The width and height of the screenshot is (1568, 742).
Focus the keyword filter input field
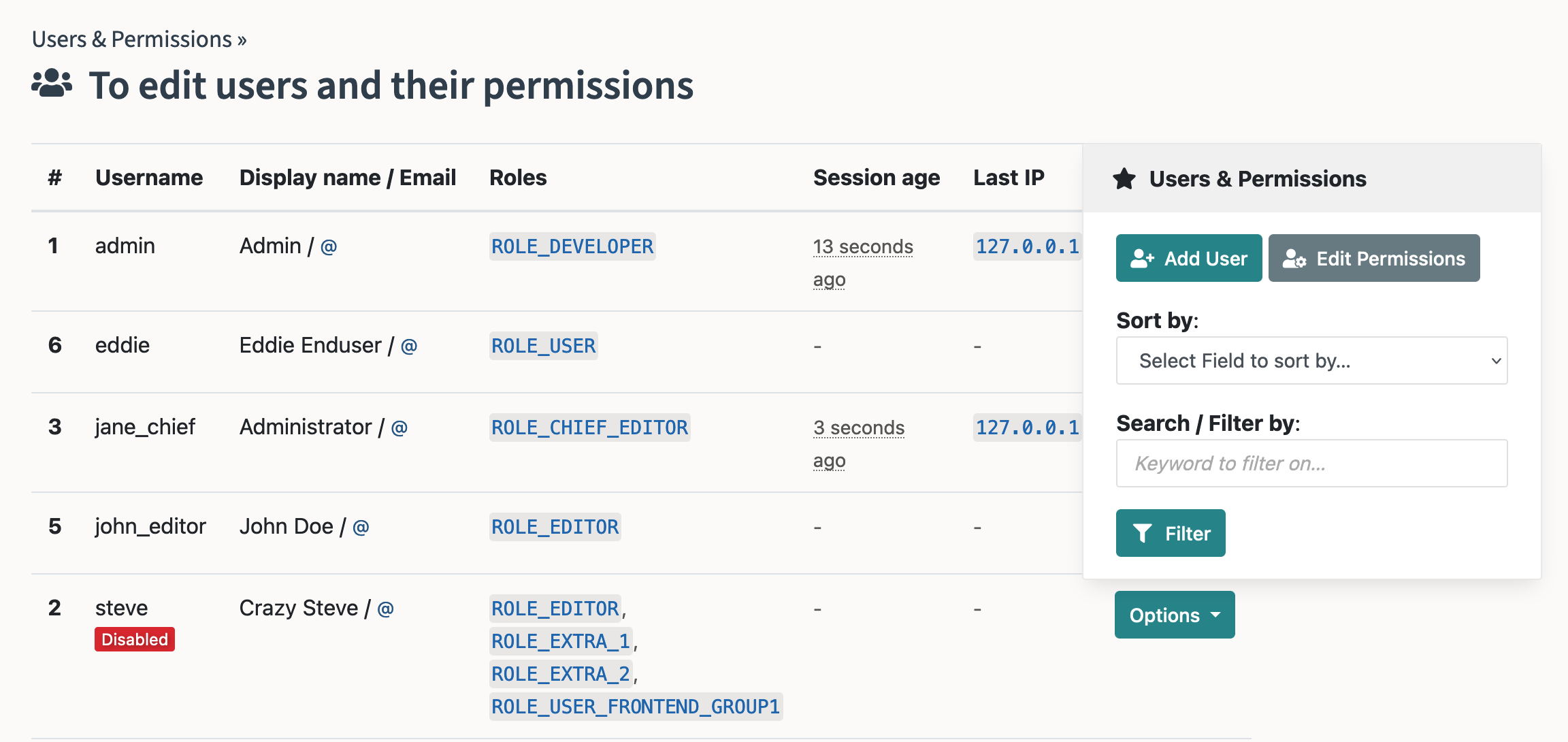click(1311, 464)
